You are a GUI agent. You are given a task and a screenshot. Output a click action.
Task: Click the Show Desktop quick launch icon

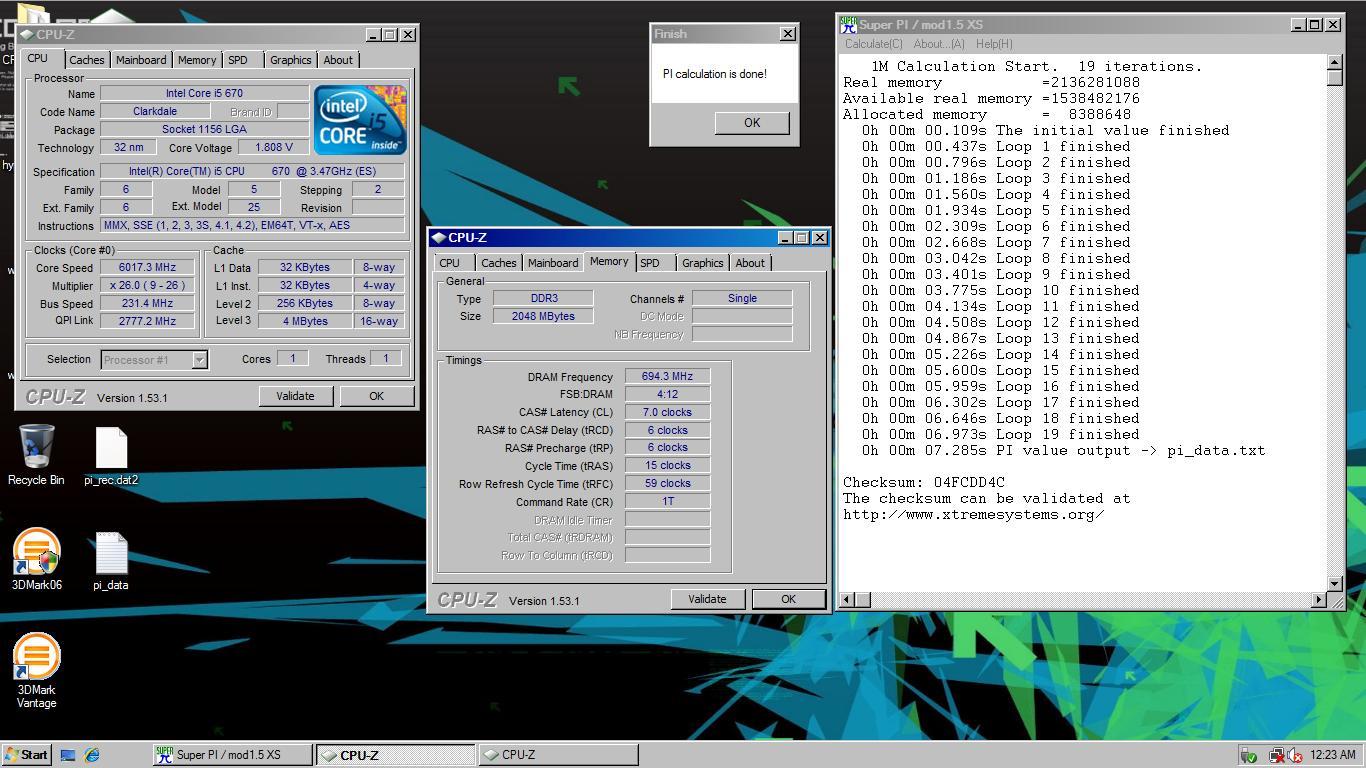click(x=68, y=755)
